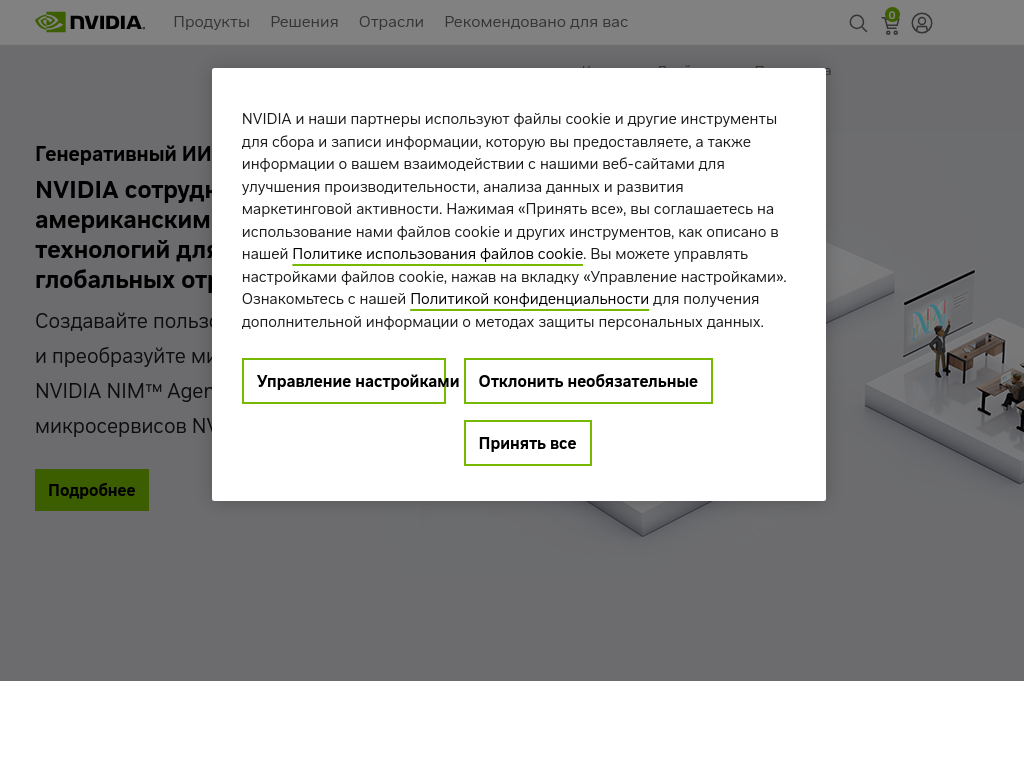Open the Отрасли menu
The height and width of the screenshot is (768, 1024).
(x=391, y=22)
